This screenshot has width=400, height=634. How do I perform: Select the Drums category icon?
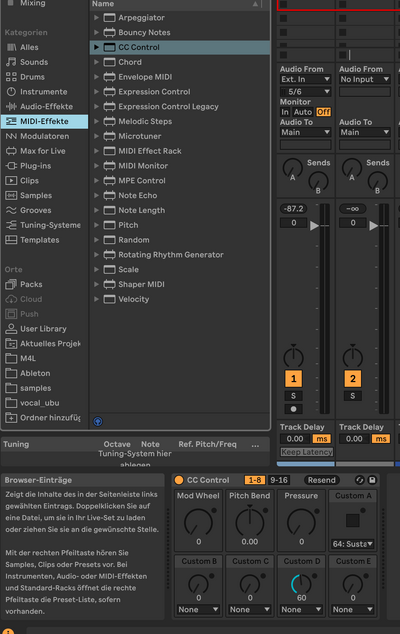coord(11,77)
